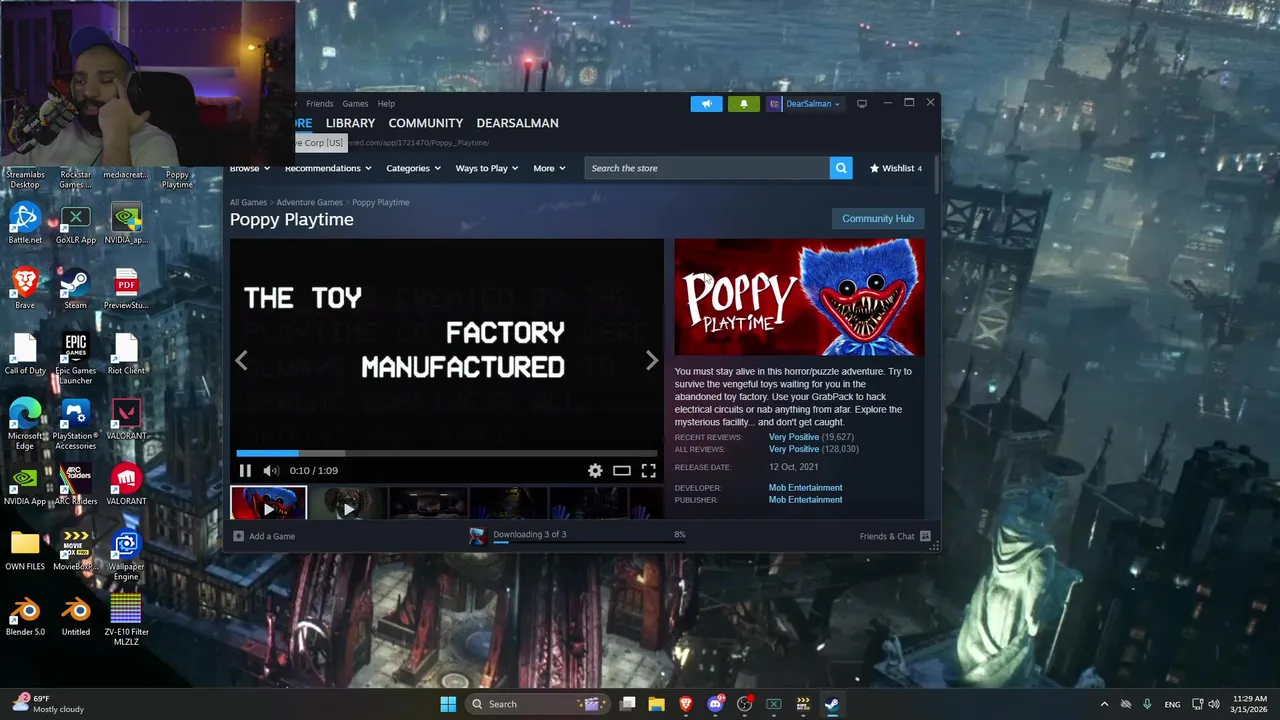Image resolution: width=1280 pixels, height=720 pixels.
Task: Open recent reviews Very Positive link
Action: (x=794, y=437)
